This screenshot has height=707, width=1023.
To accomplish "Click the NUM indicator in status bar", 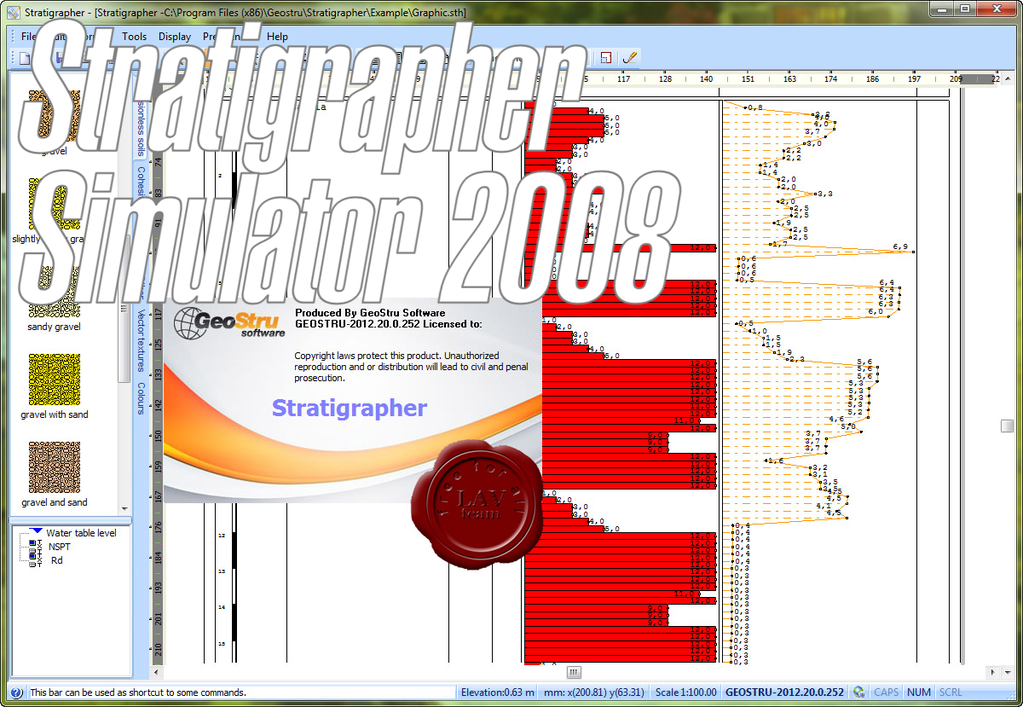I will point(919,692).
